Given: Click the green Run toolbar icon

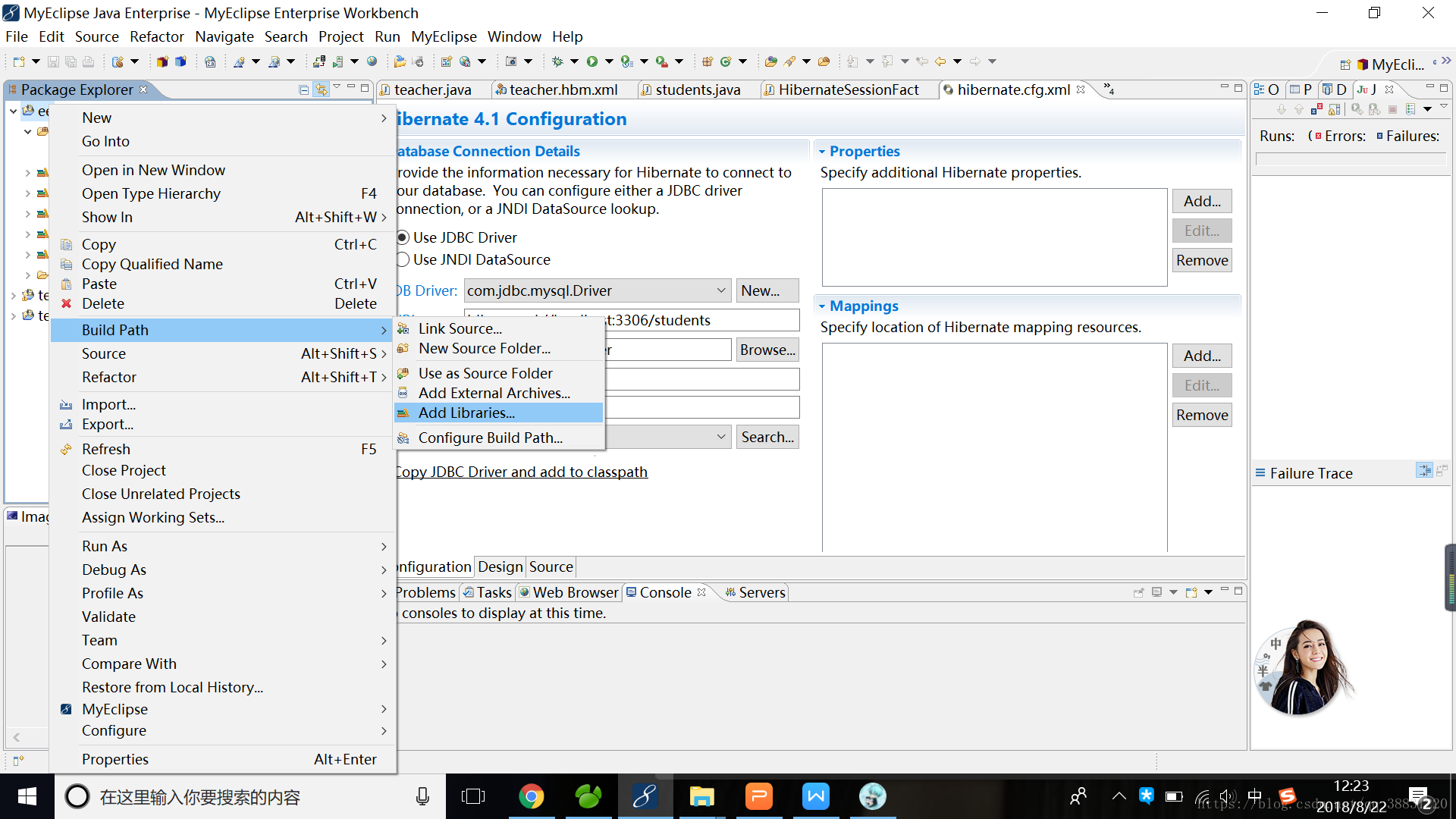Looking at the screenshot, I should (592, 61).
